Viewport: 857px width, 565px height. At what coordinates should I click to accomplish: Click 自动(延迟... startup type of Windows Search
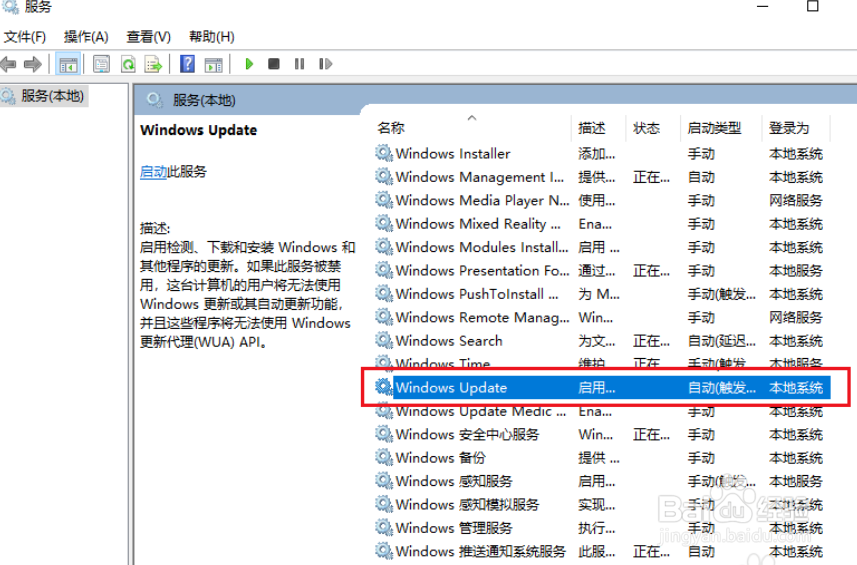click(x=721, y=342)
